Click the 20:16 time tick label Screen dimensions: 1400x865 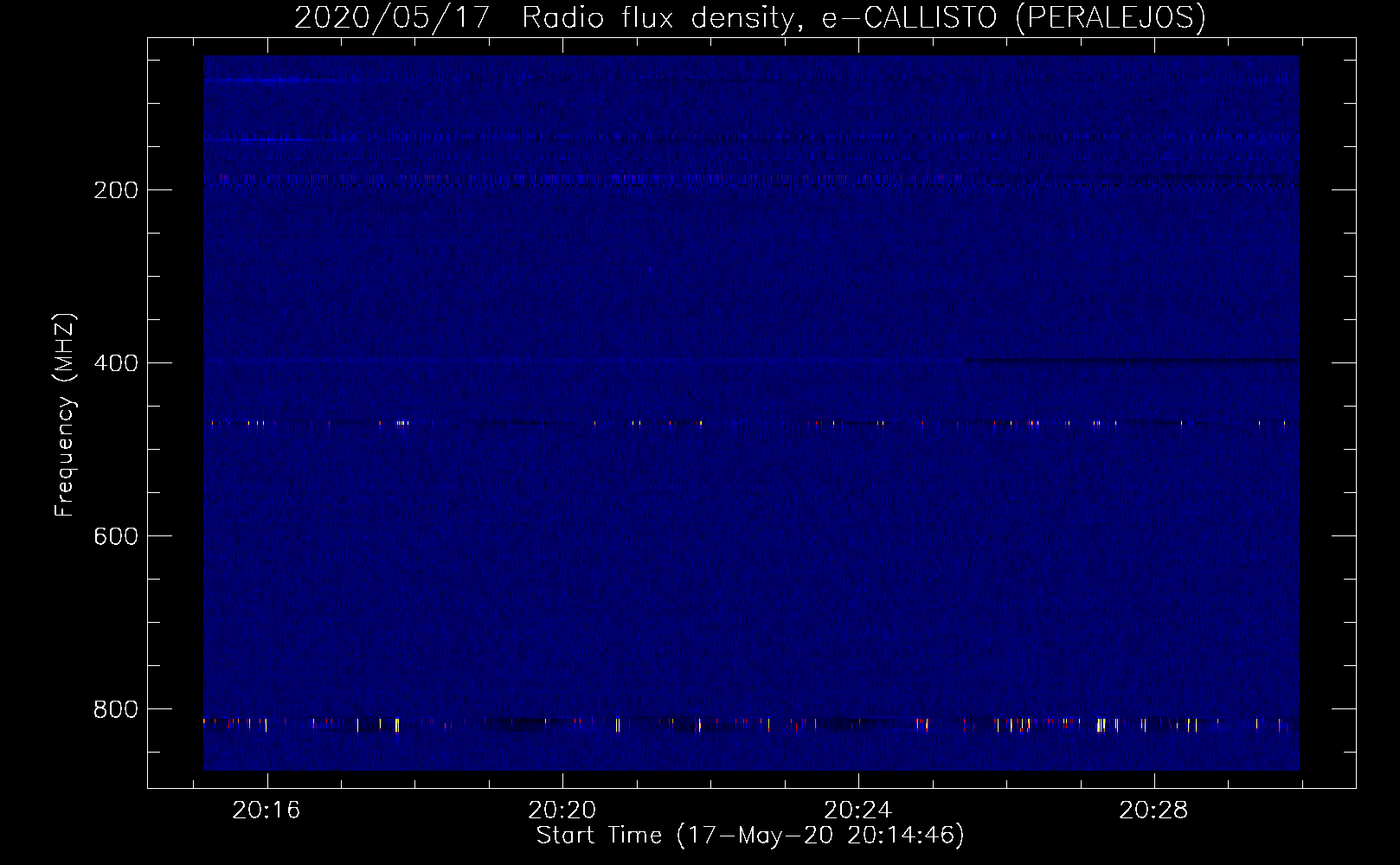pos(267,810)
